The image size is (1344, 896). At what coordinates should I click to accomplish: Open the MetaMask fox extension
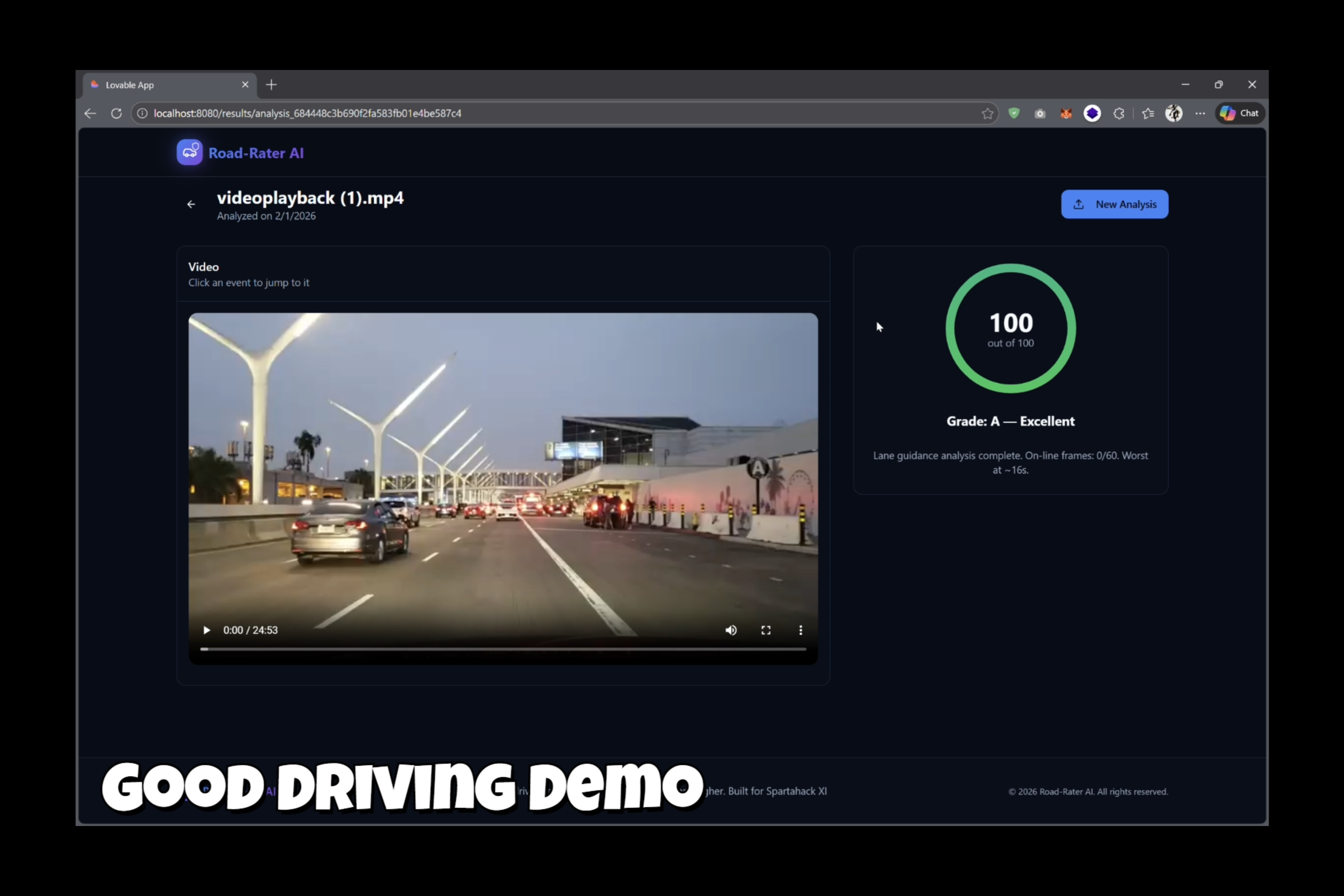[1066, 113]
